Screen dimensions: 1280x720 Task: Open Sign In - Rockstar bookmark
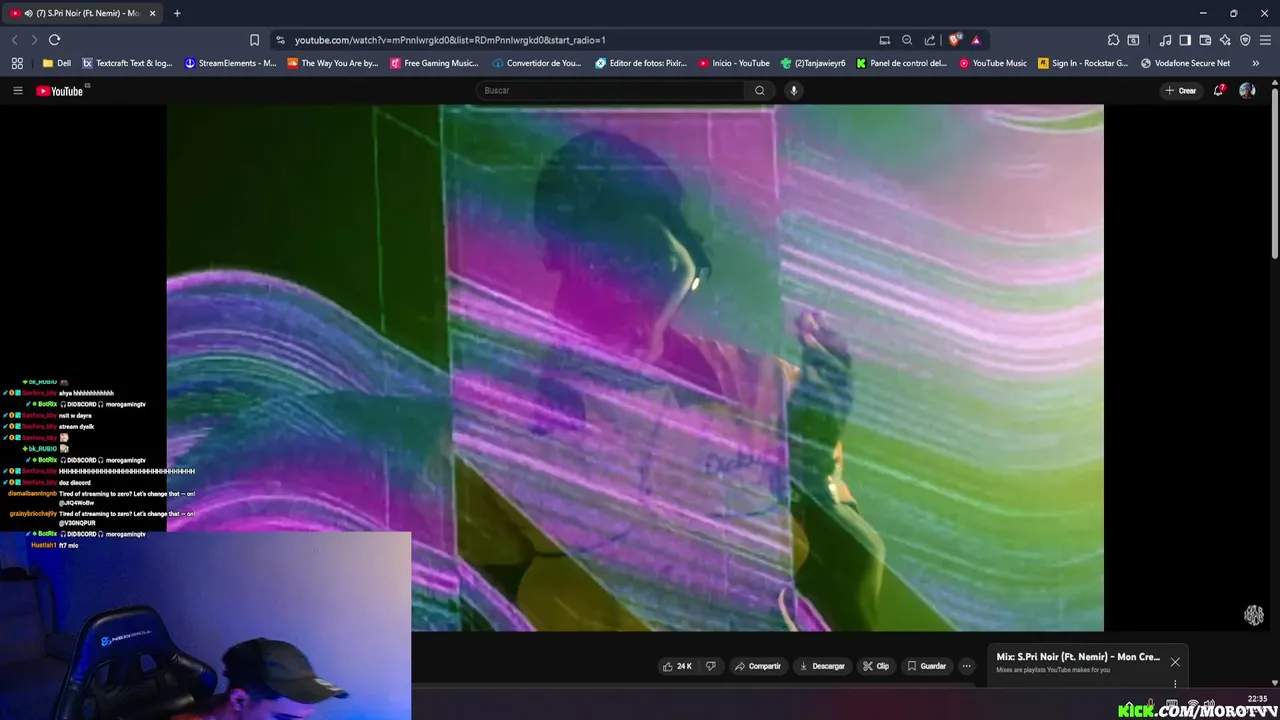coord(1083,63)
